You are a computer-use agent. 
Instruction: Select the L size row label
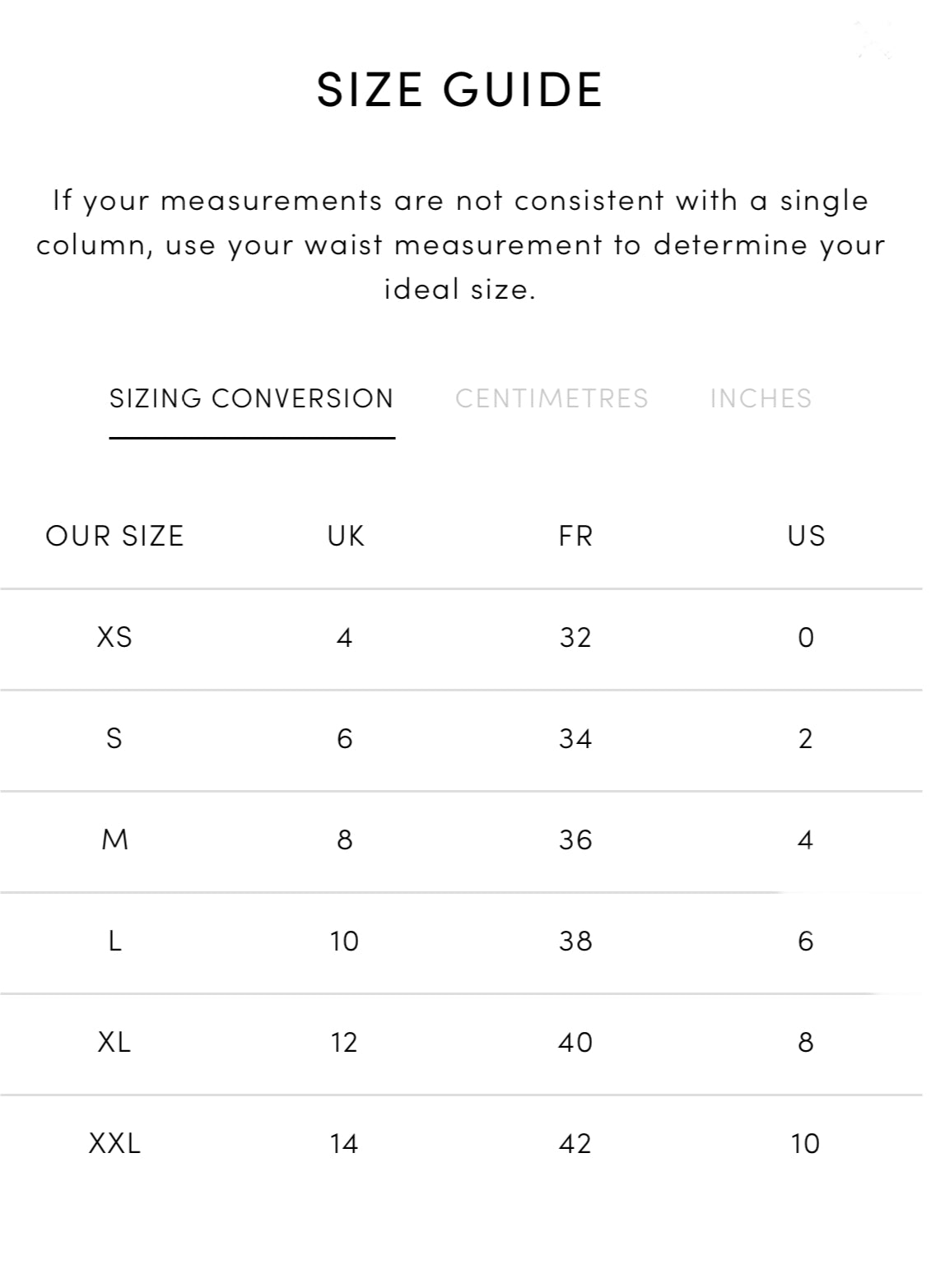point(114,941)
